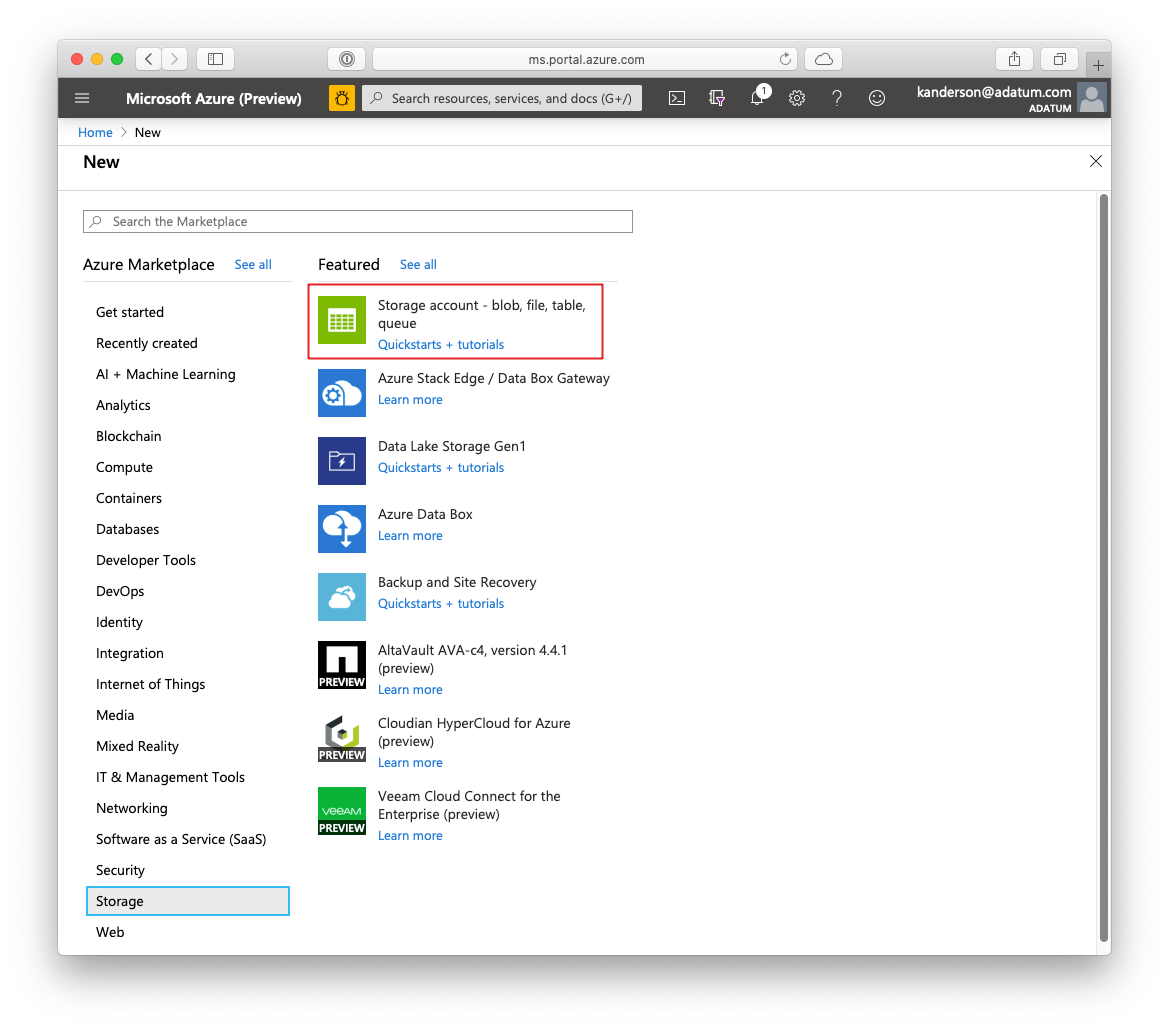Open the help question mark
This screenshot has width=1169, height=1031.
point(837,98)
